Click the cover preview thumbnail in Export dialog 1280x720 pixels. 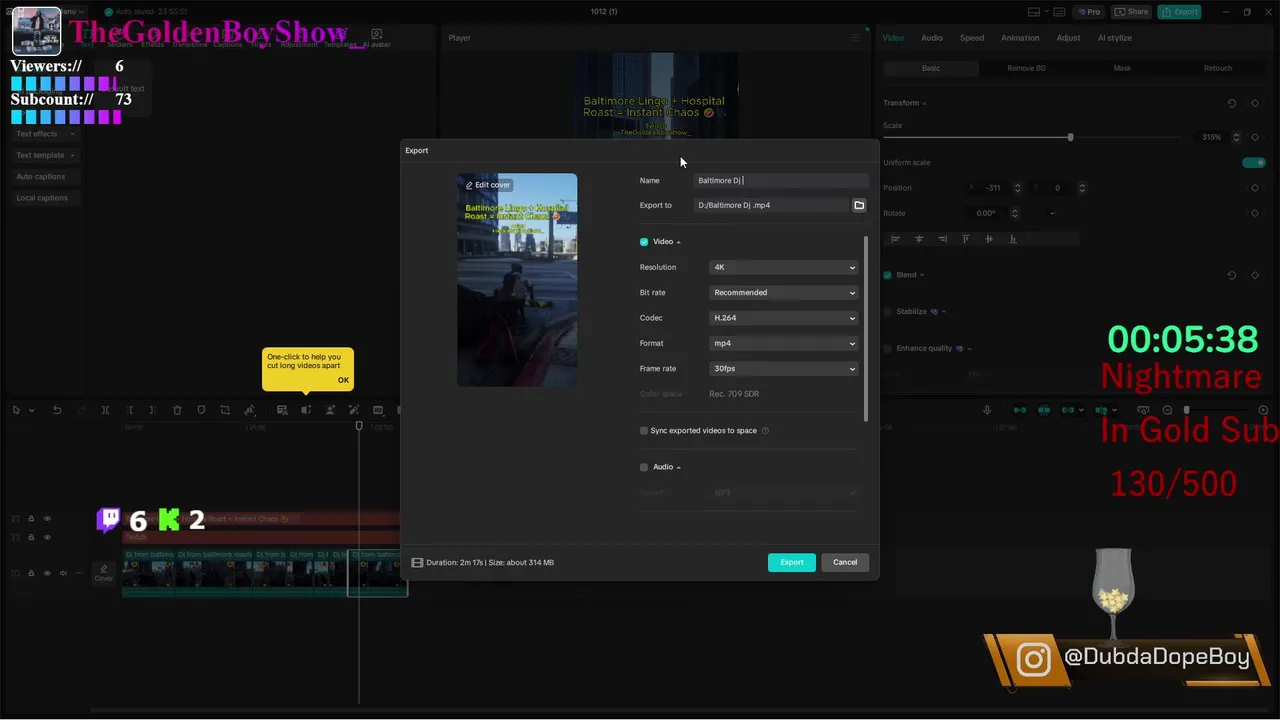tap(517, 280)
